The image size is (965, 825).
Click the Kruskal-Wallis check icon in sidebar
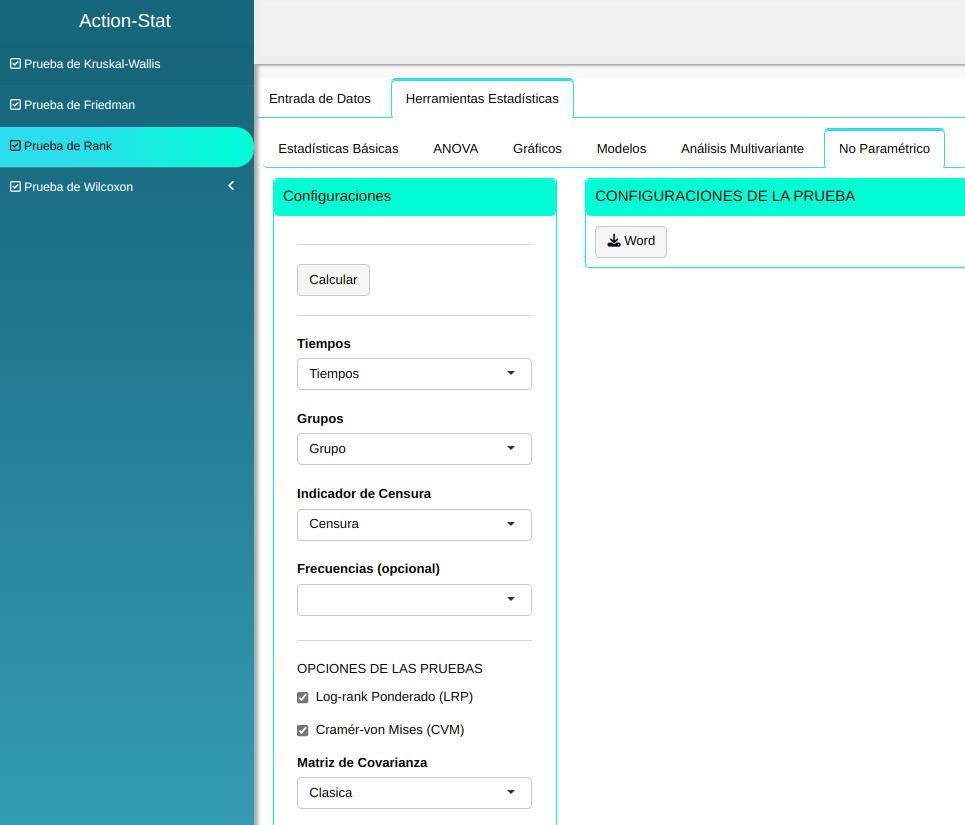click(15, 64)
